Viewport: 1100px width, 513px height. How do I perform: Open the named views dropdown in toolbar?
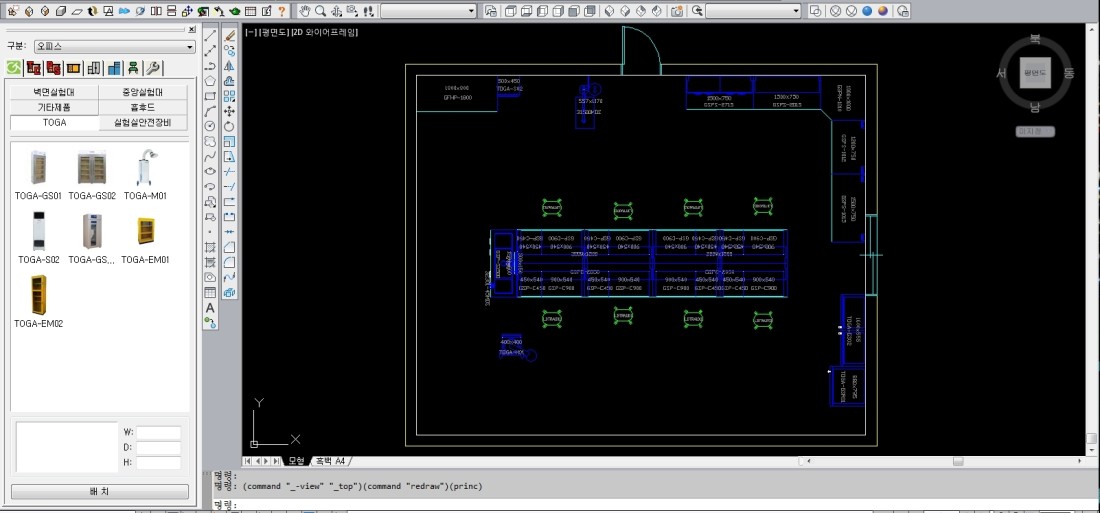(x=753, y=11)
